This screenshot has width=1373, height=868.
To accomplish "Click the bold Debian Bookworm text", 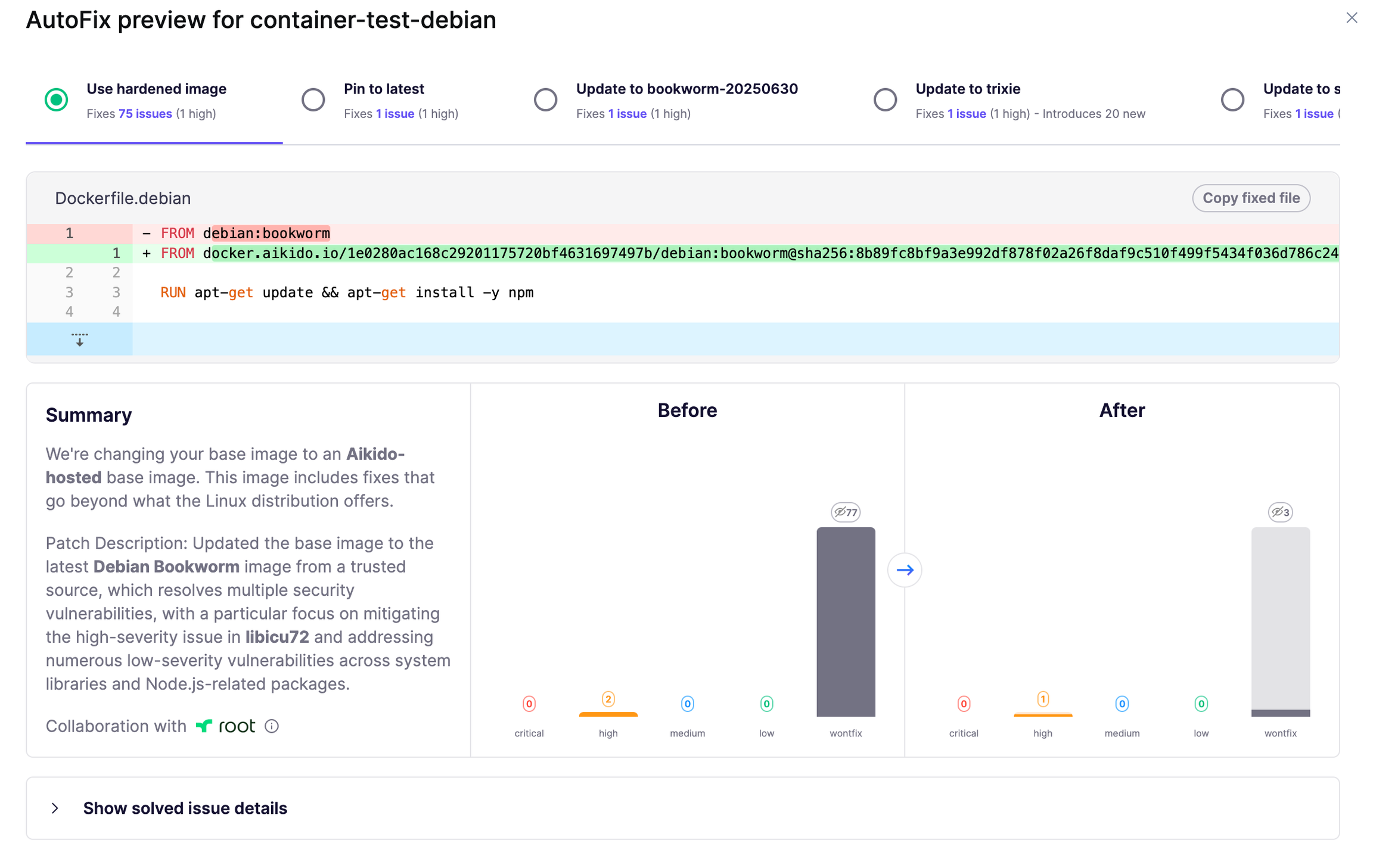I will [166, 567].
